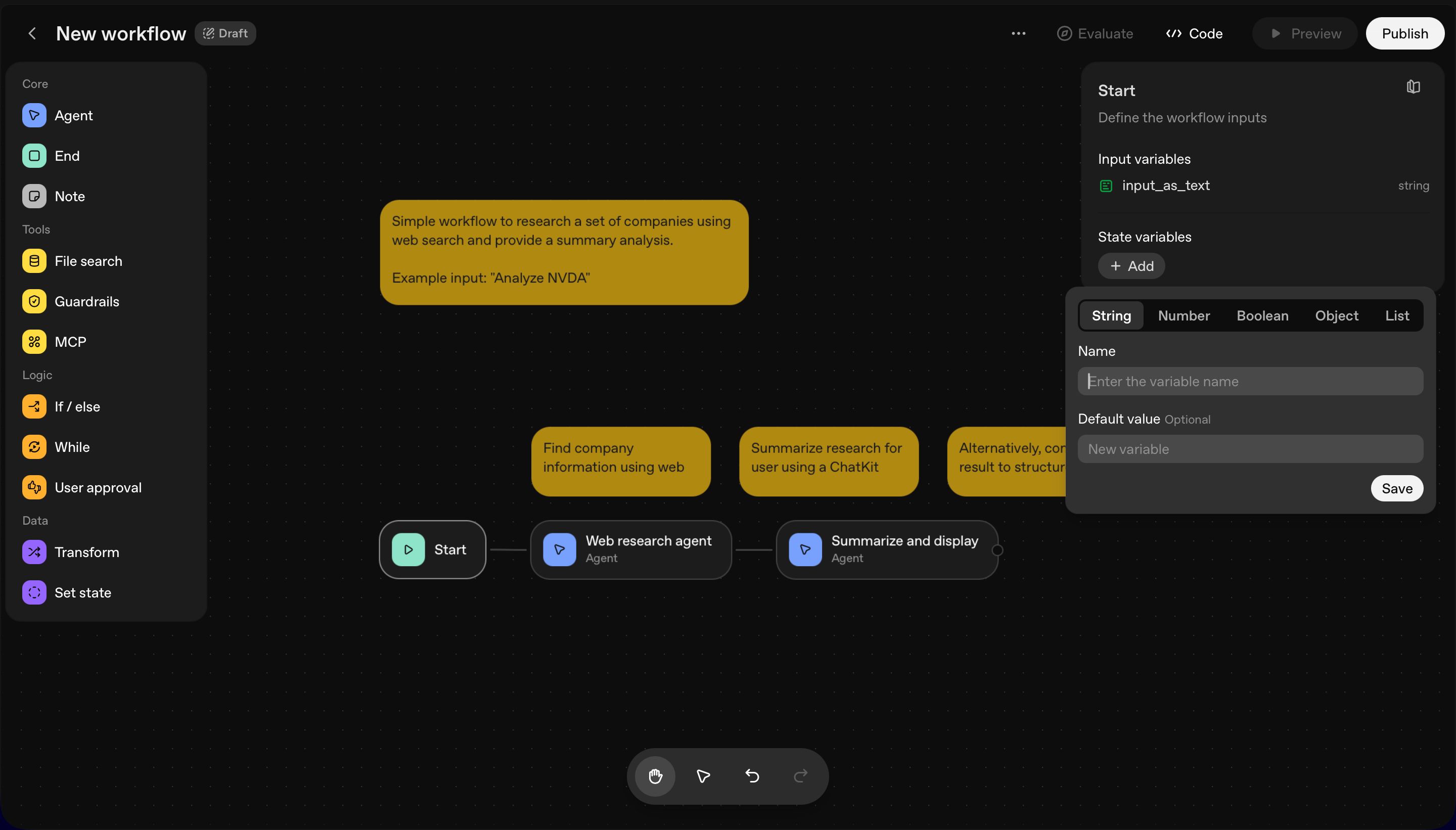Open the three-dots more options menu
The height and width of the screenshot is (830, 1456).
(1018, 34)
